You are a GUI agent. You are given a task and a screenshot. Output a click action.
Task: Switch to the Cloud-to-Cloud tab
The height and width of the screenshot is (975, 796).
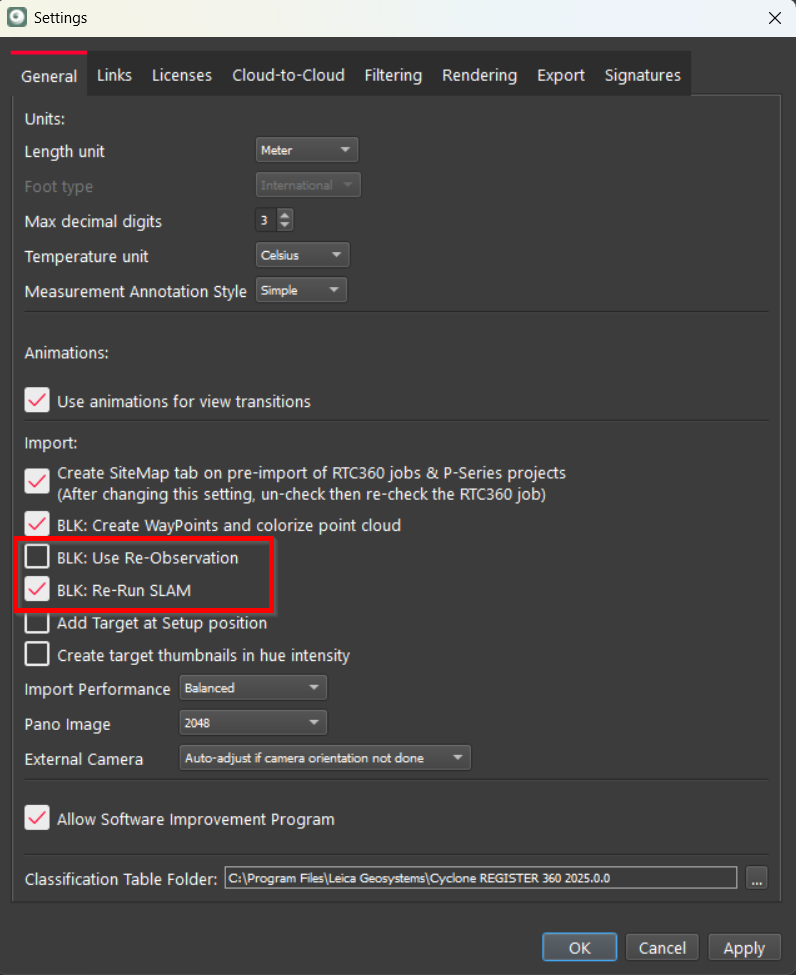tap(288, 75)
